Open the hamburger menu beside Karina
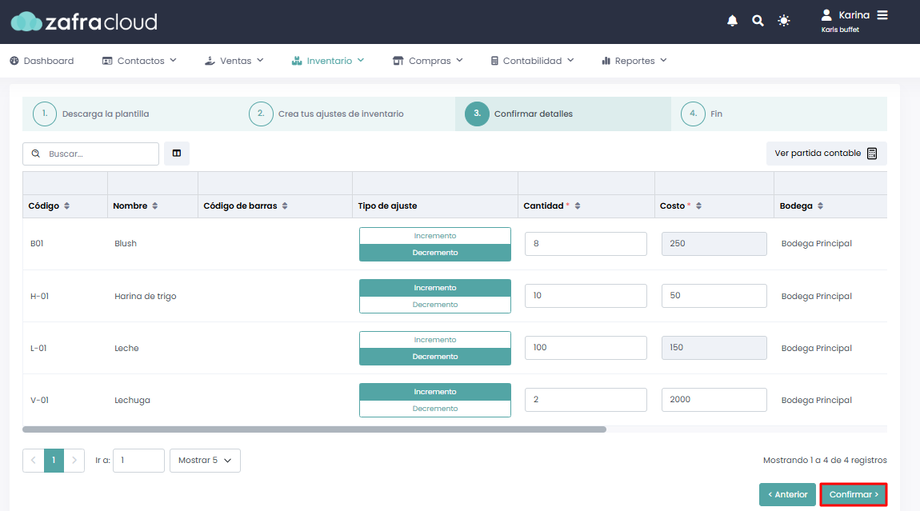This screenshot has width=920, height=511. point(882,15)
